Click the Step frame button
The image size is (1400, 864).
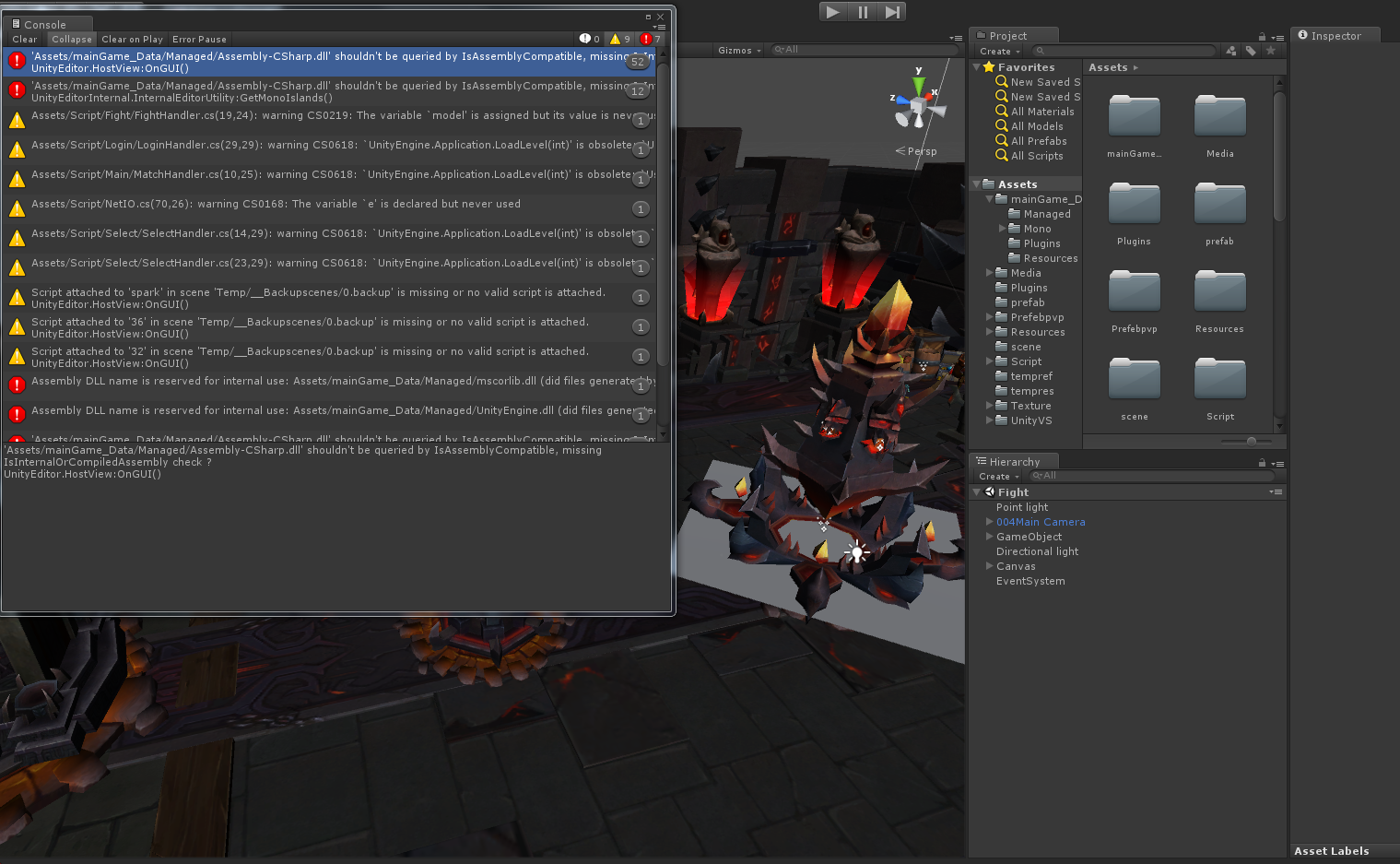[x=891, y=11]
